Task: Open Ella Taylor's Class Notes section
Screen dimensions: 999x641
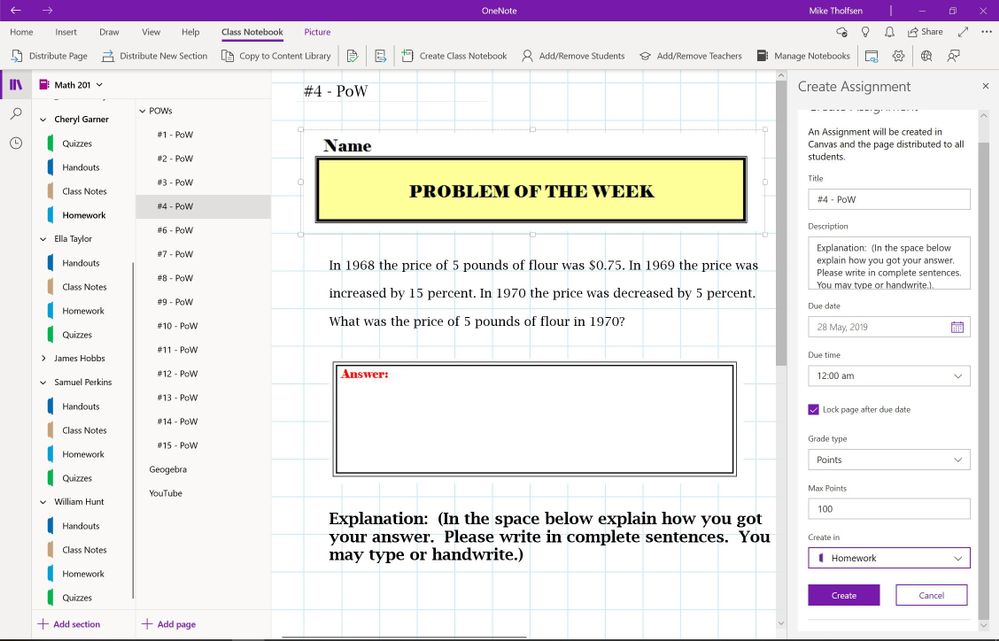Action: coord(84,287)
